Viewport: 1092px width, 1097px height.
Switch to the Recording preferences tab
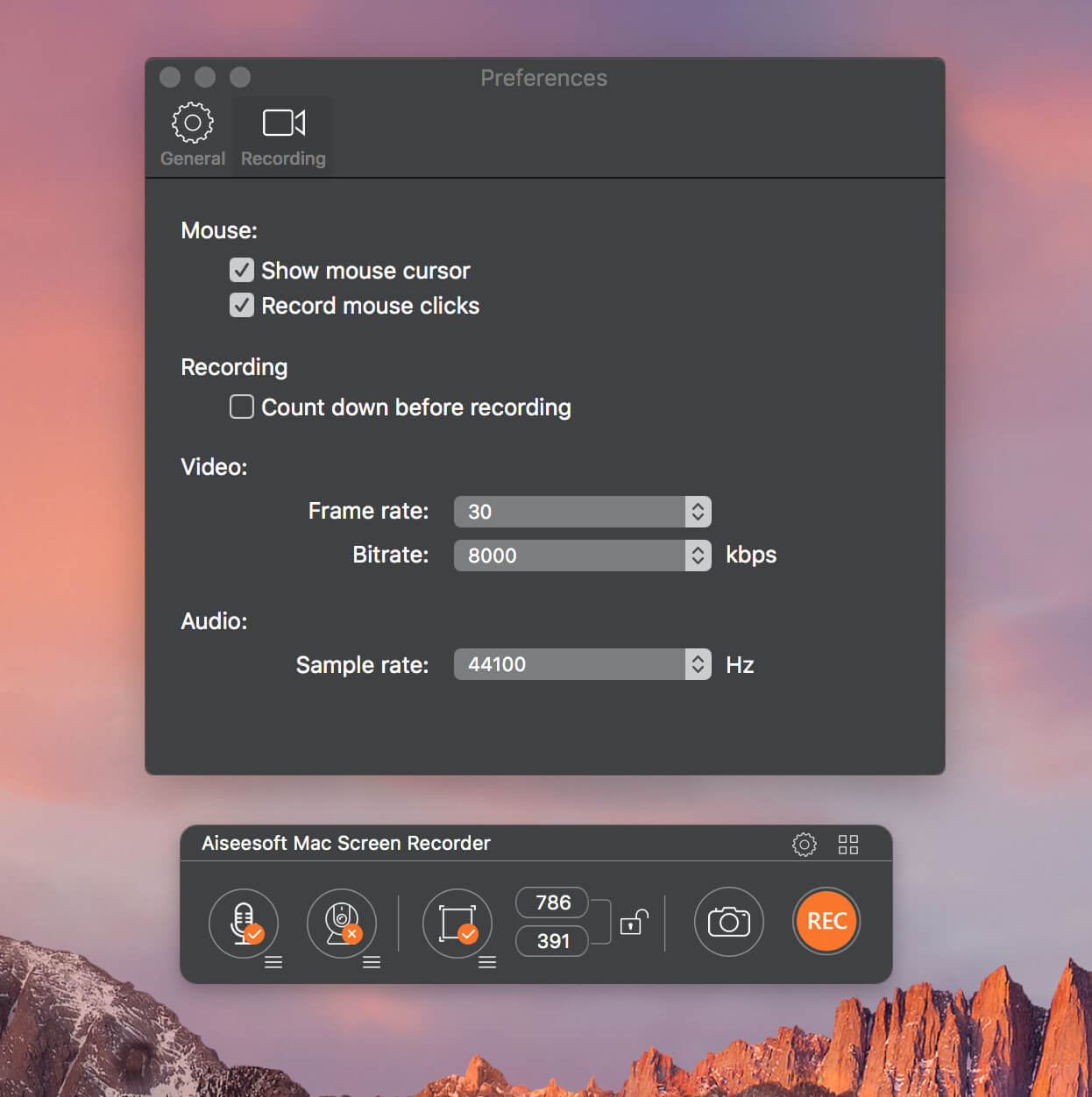[283, 135]
